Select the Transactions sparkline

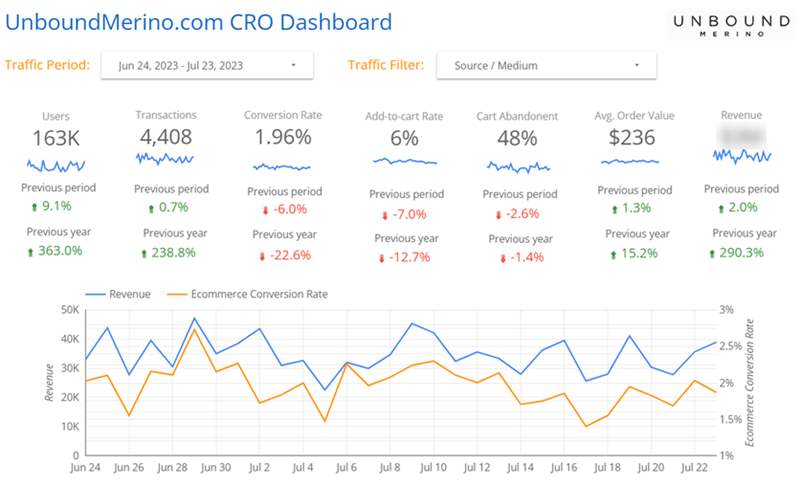click(164, 158)
